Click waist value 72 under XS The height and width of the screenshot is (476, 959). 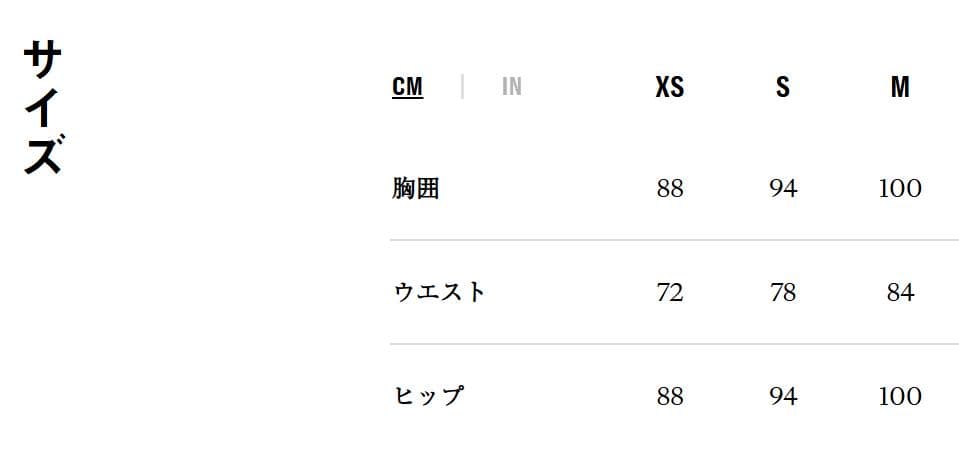(669, 292)
